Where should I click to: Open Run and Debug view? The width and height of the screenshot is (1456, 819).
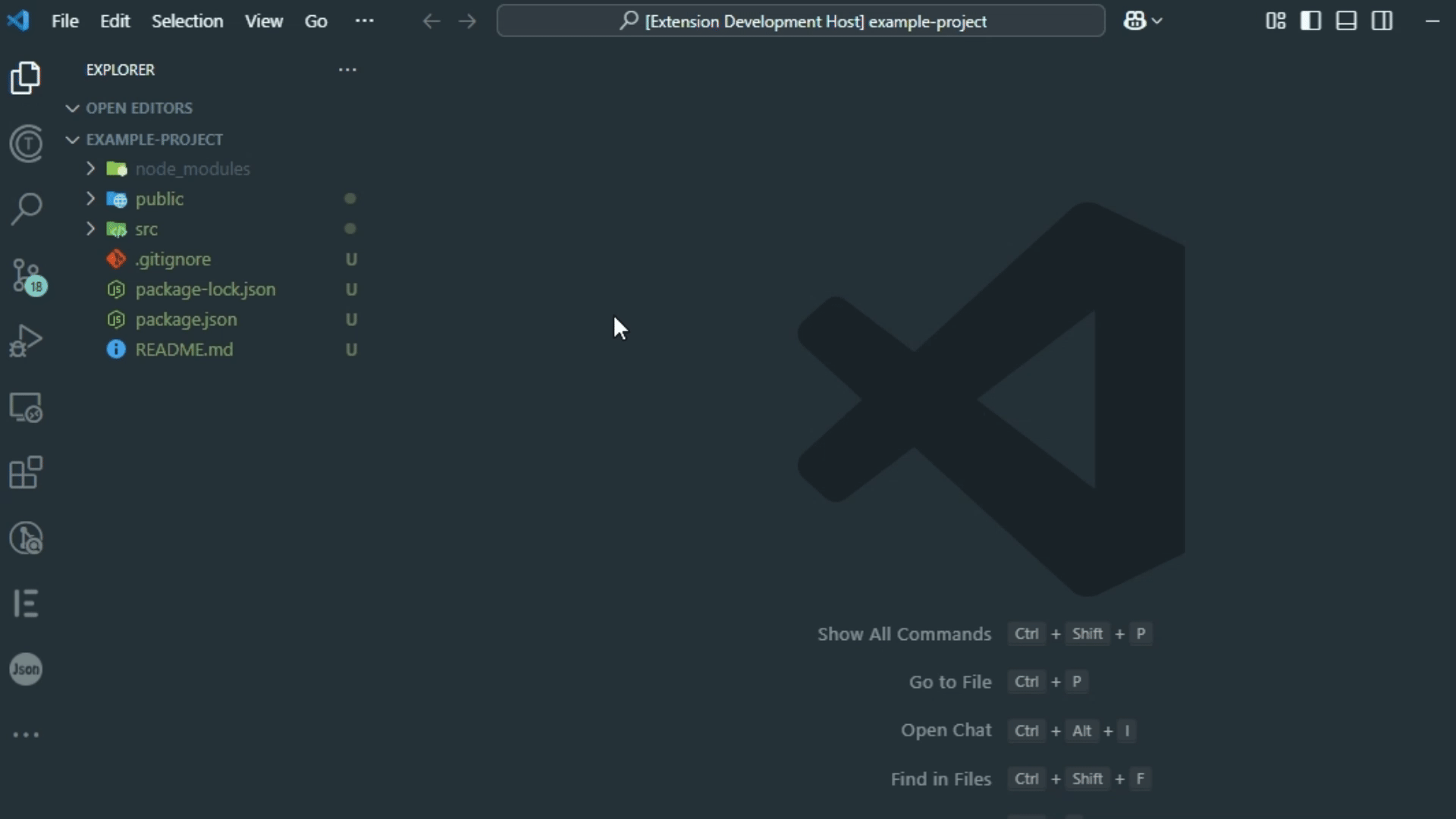coord(27,340)
